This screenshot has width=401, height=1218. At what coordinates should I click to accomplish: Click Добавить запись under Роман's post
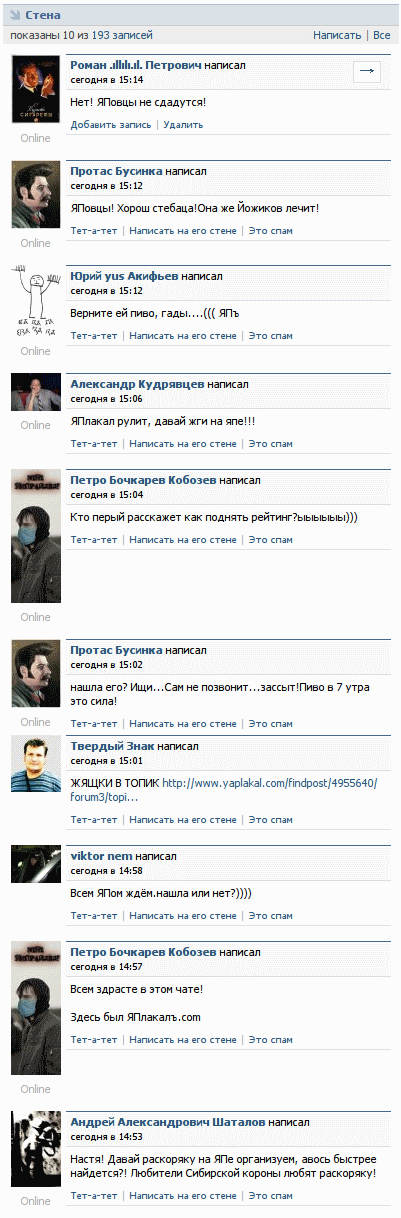(x=111, y=125)
